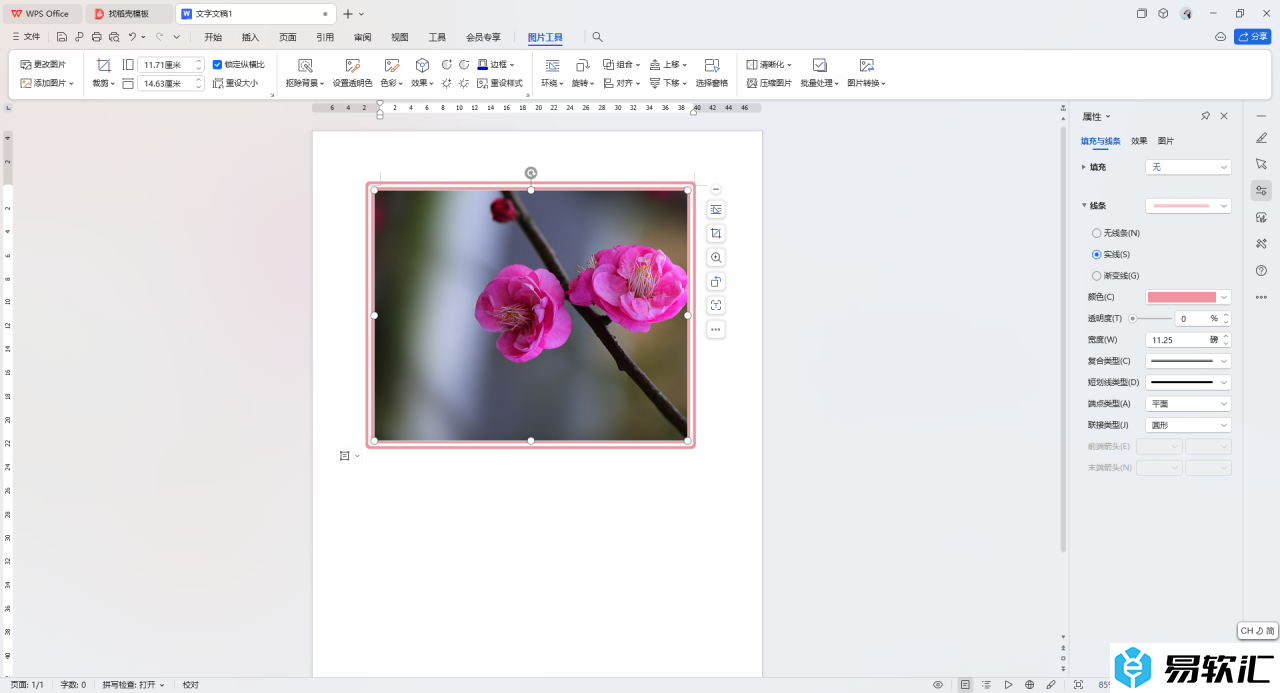Click the 裁剪 crop tool icon
This screenshot has width=1280, height=693.
[103, 65]
